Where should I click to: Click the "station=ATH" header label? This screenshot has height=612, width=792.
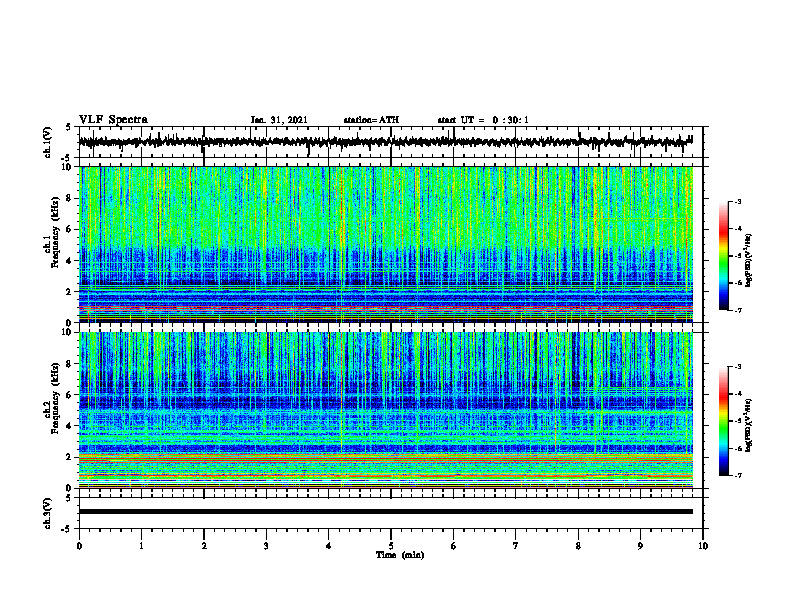click(x=371, y=120)
